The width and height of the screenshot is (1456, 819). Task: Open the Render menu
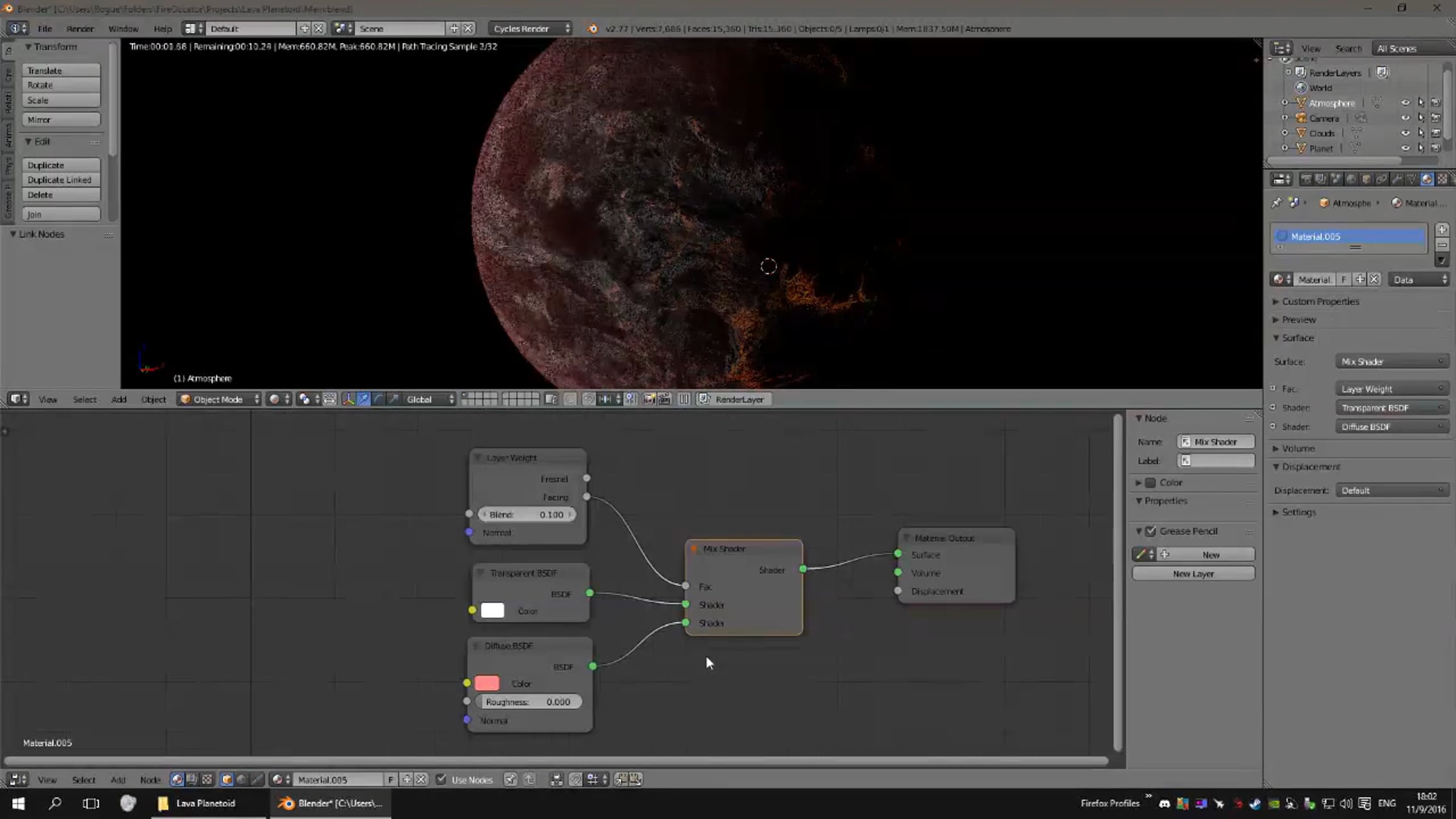coord(79,29)
